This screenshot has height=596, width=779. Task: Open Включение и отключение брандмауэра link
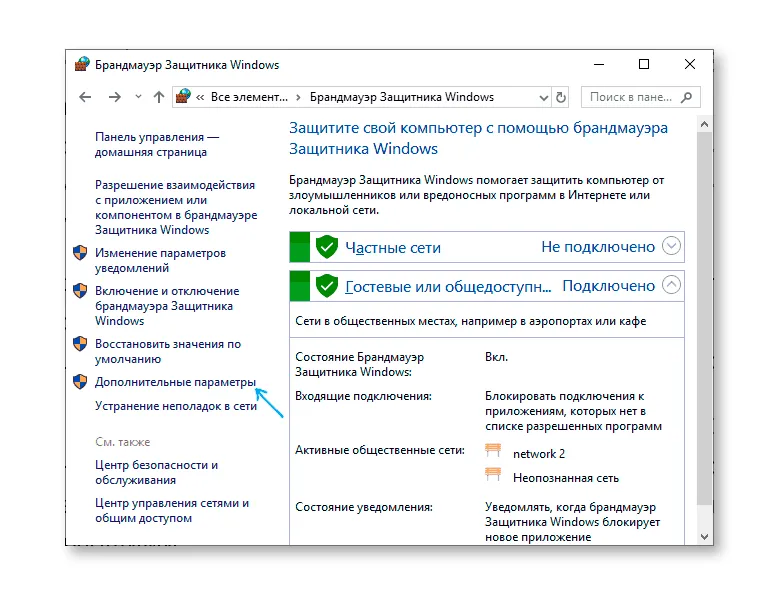click(x=167, y=306)
